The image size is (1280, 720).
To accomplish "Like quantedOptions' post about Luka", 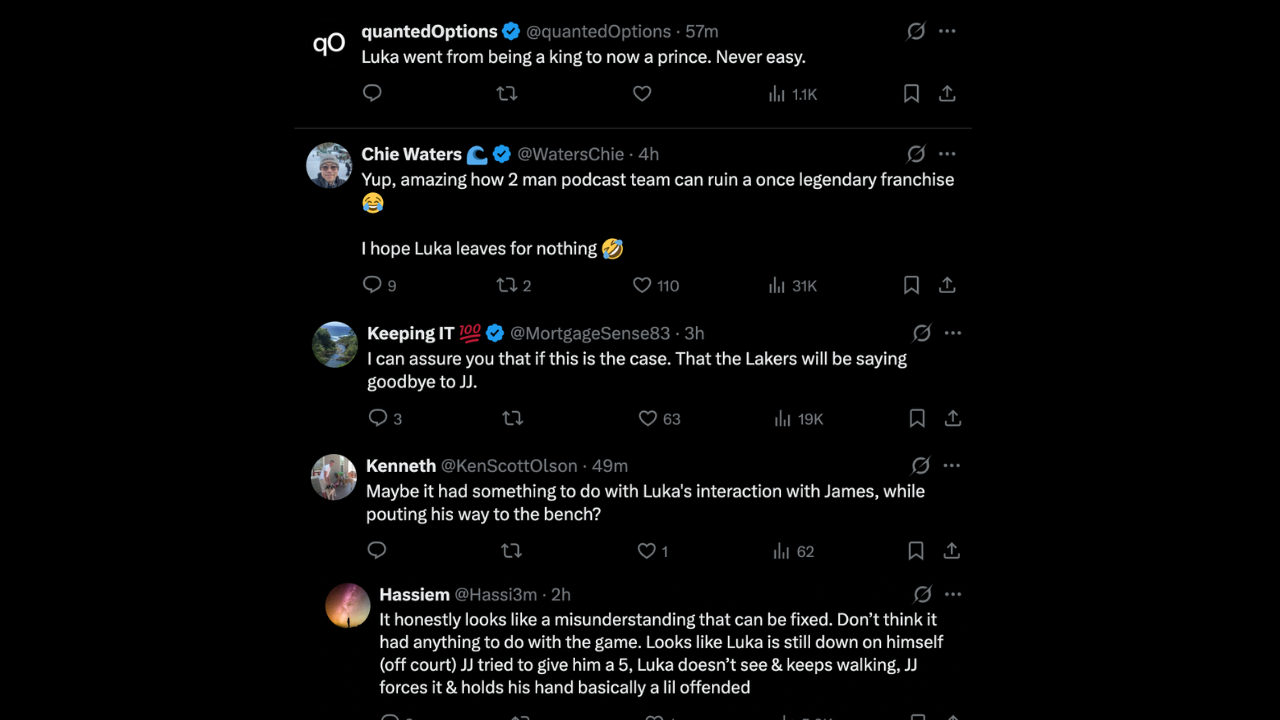I will 642,93.
